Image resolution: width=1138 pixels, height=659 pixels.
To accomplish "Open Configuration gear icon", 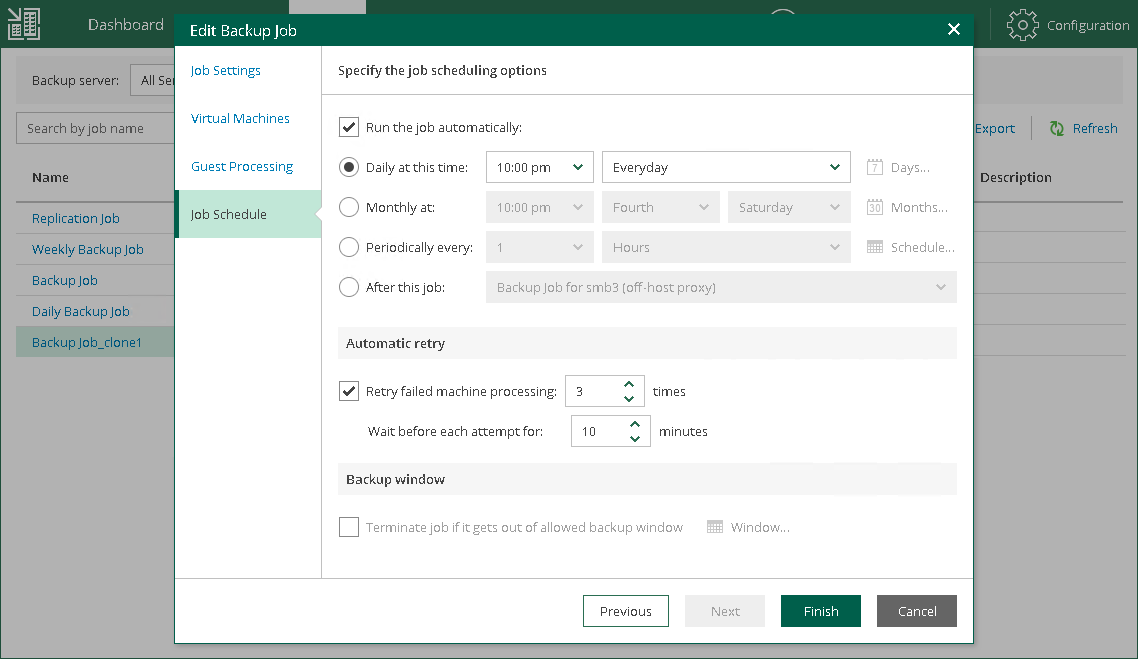I will tap(1023, 25).
